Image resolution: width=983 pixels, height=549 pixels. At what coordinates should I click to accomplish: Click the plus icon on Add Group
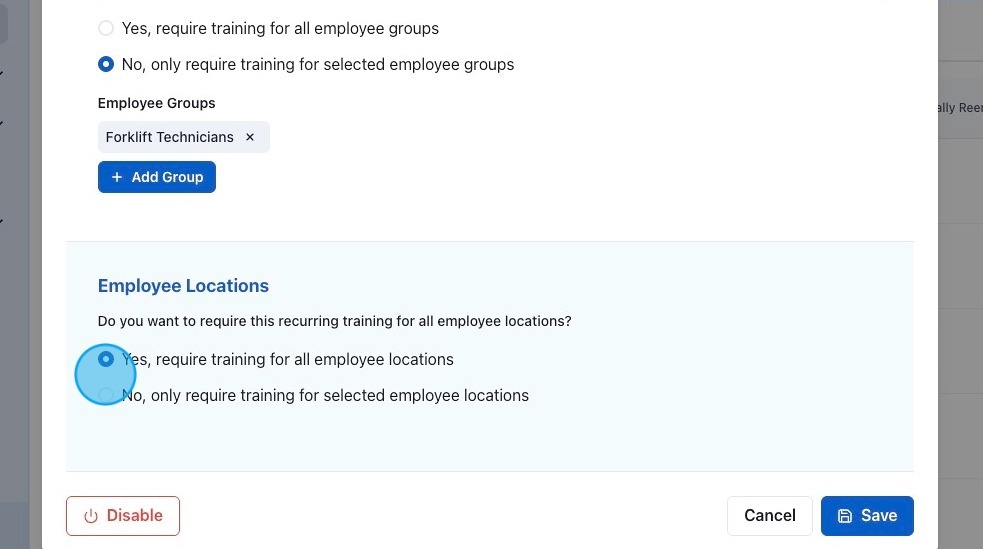coord(117,177)
